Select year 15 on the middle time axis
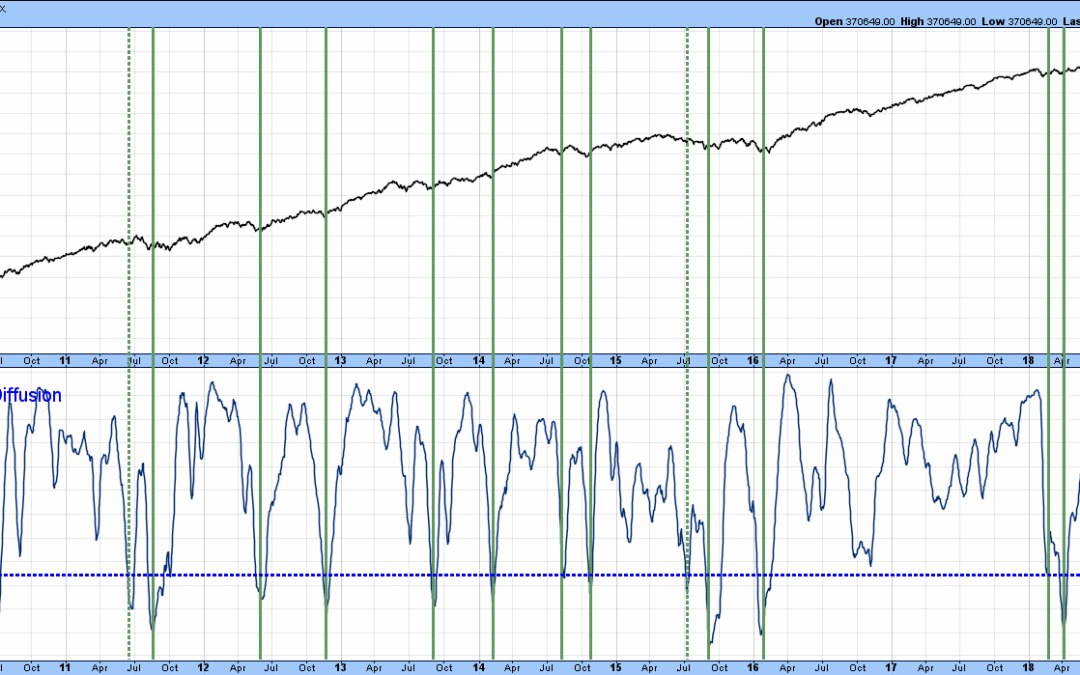Screen dimensions: 1080x675 [615, 360]
